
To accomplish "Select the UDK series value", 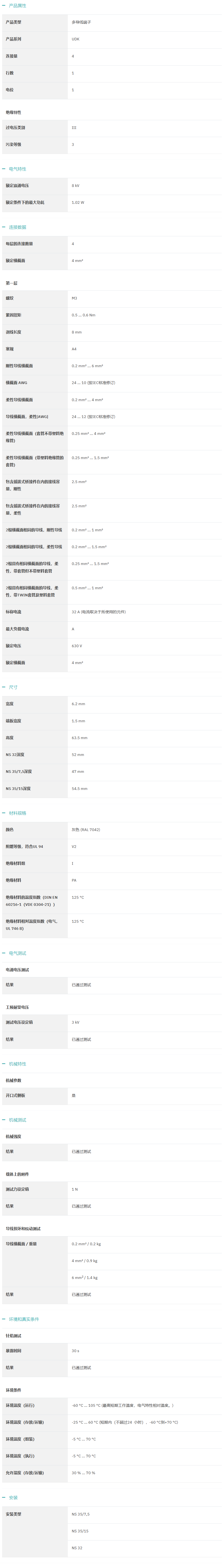I will [75, 39].
